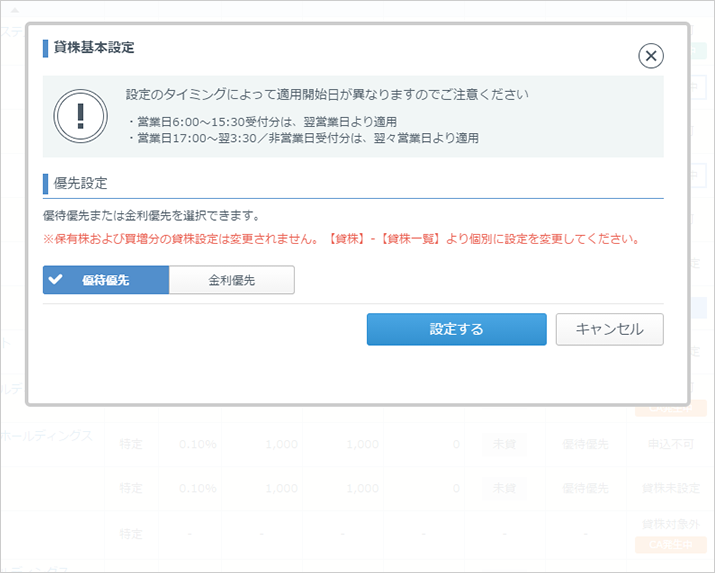Click the 未貸 badge in 申込不可 row
This screenshot has width=715, height=573.
[x=503, y=443]
